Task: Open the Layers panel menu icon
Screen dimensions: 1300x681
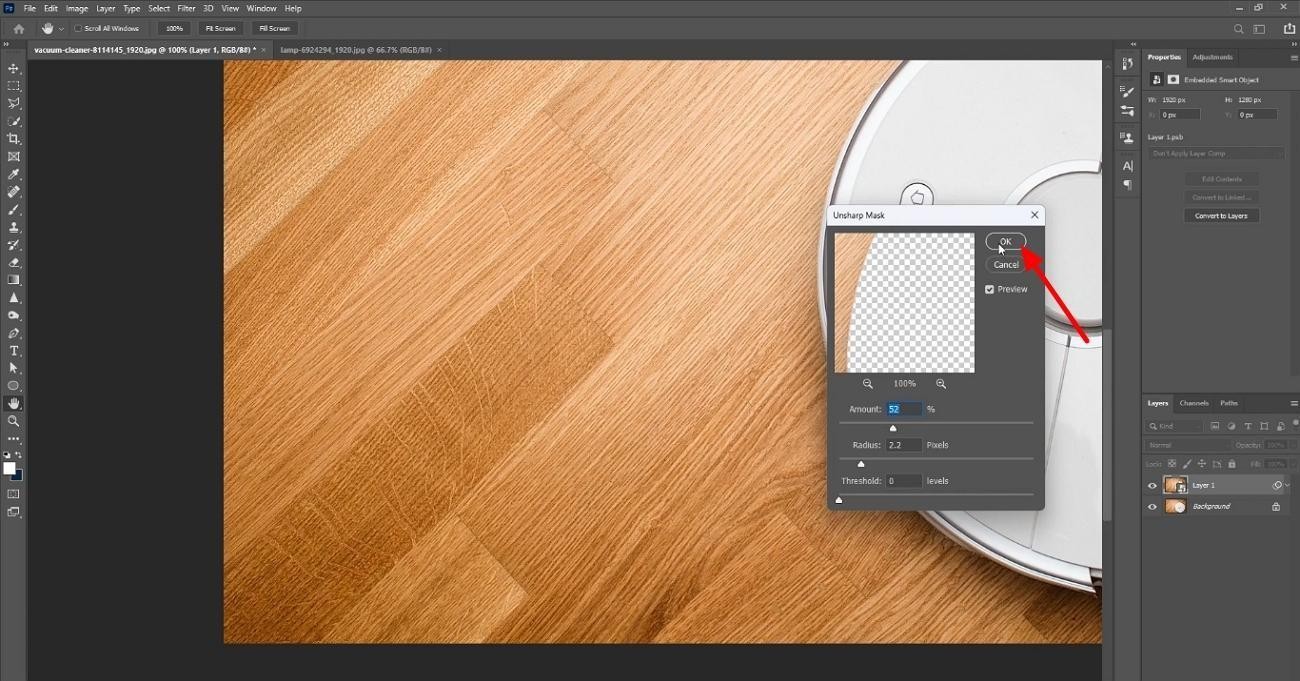Action: (x=1294, y=404)
